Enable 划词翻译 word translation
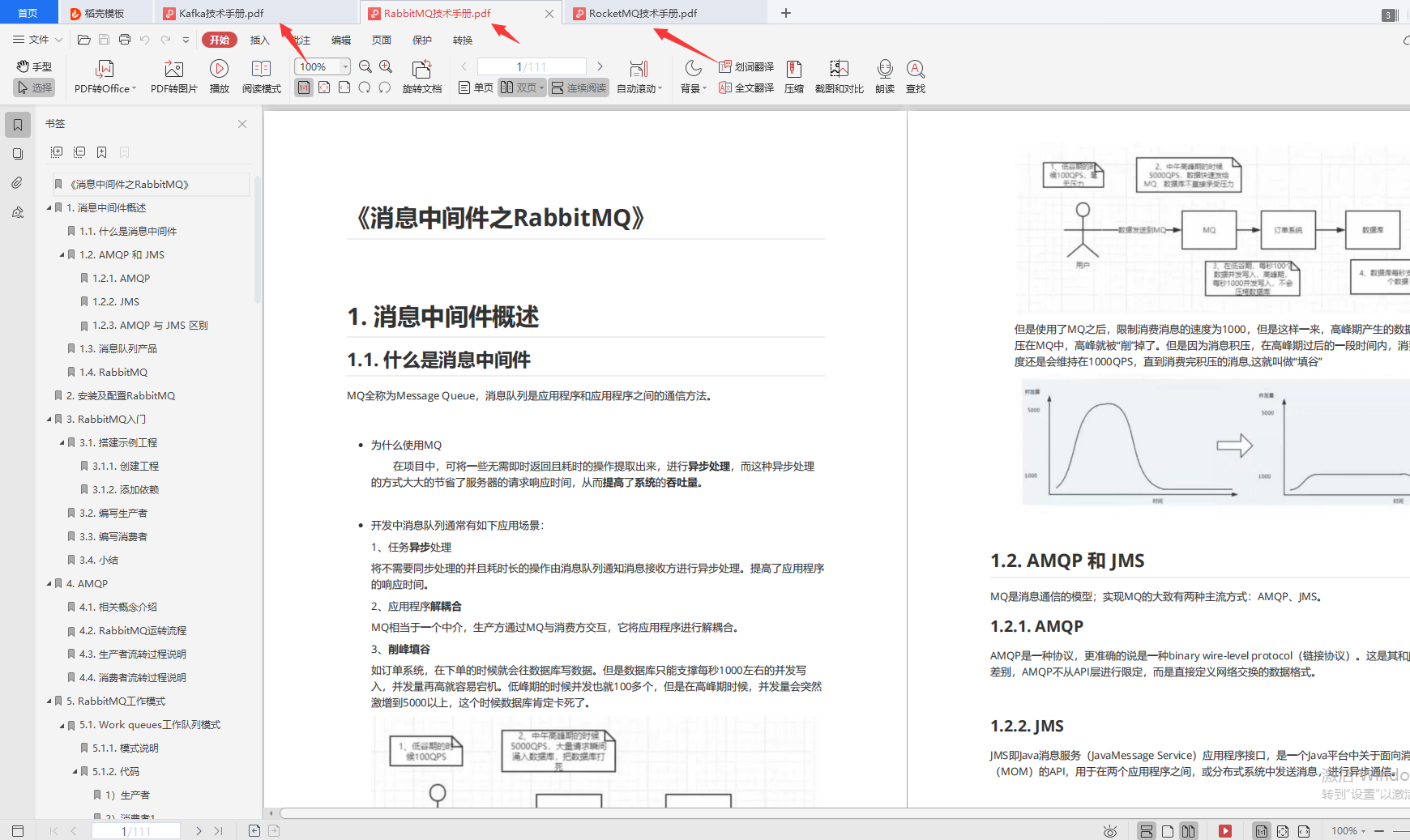The image size is (1410, 840). tap(746, 66)
